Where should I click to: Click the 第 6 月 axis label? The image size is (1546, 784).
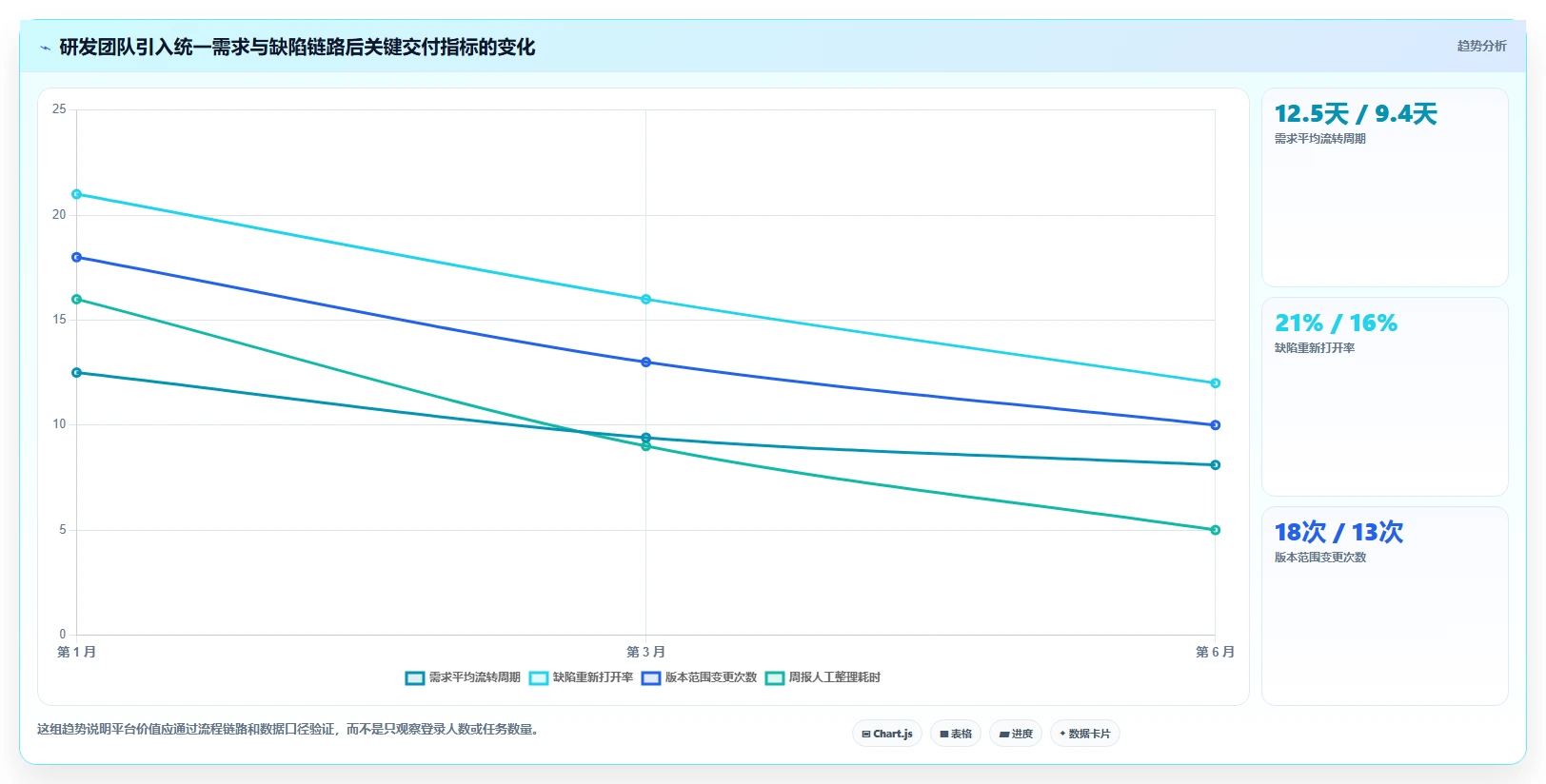point(1215,652)
